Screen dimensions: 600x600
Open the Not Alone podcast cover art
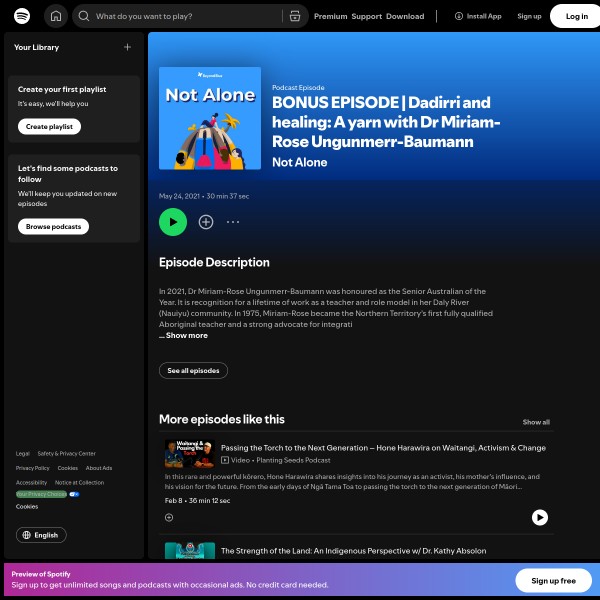click(210, 118)
